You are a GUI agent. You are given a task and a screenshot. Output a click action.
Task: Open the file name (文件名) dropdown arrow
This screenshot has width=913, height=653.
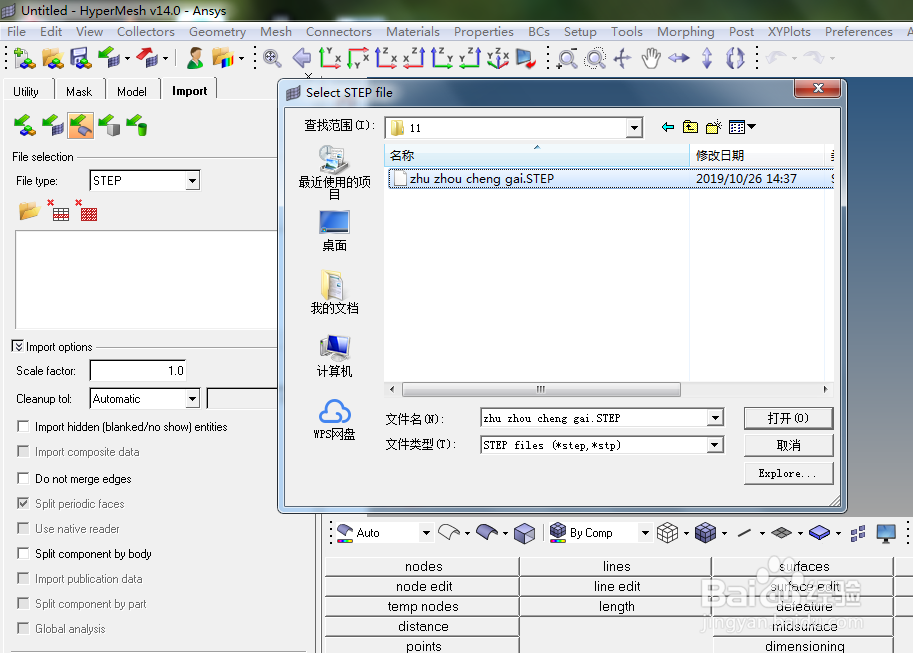click(x=716, y=418)
